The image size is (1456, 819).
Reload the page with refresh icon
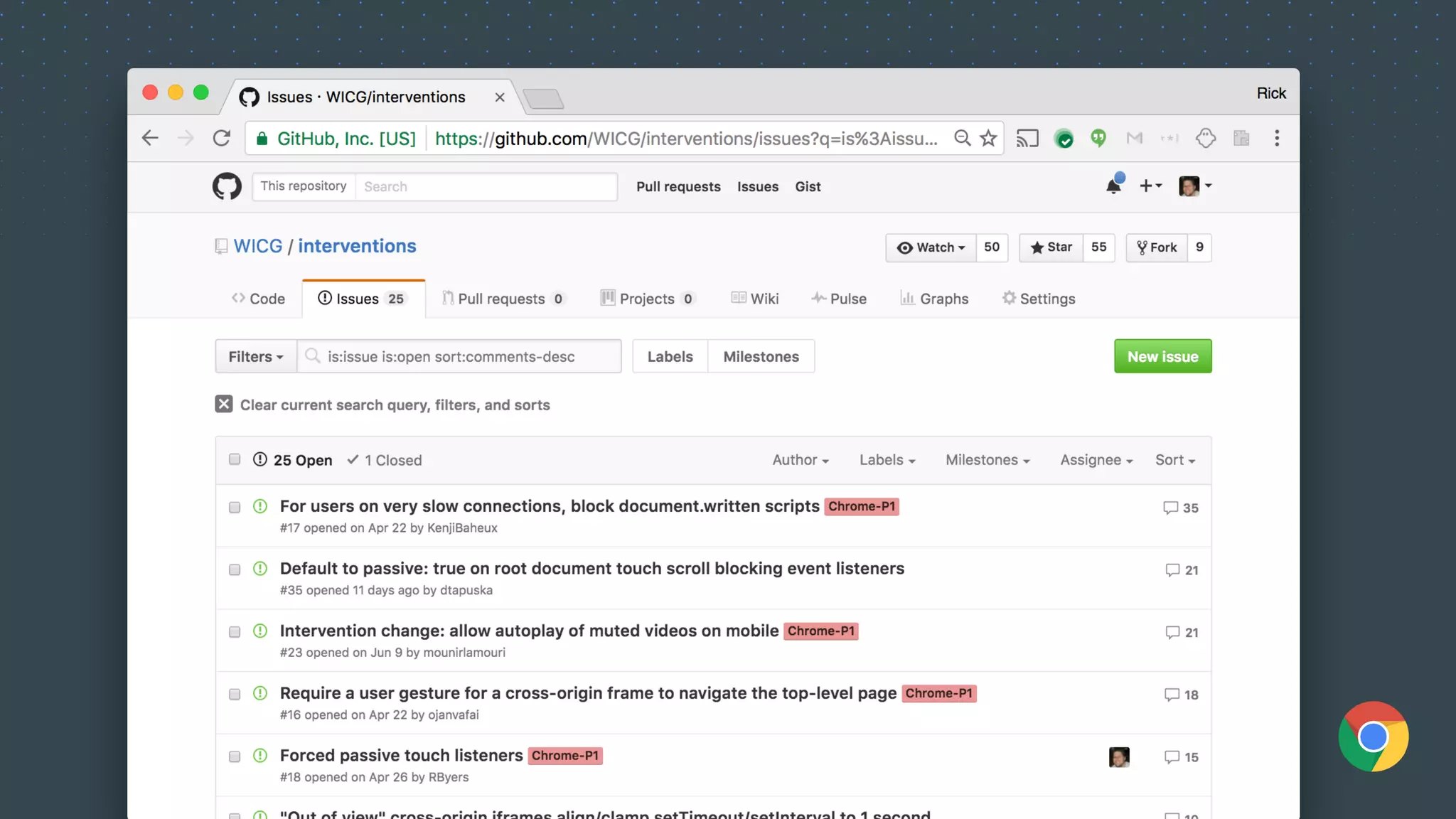pos(222,138)
